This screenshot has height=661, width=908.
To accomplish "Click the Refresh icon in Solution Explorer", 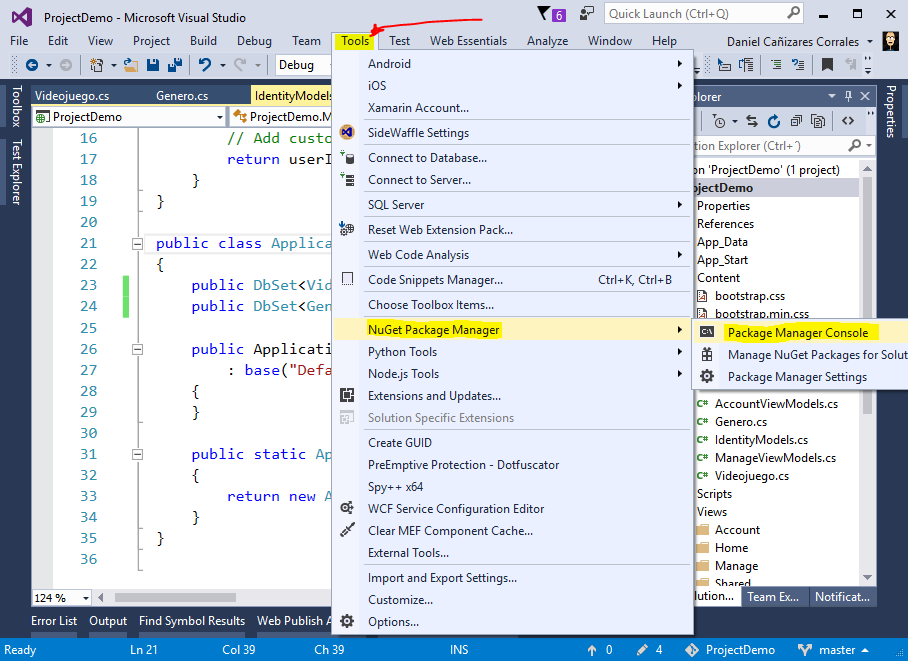I will pos(774,121).
